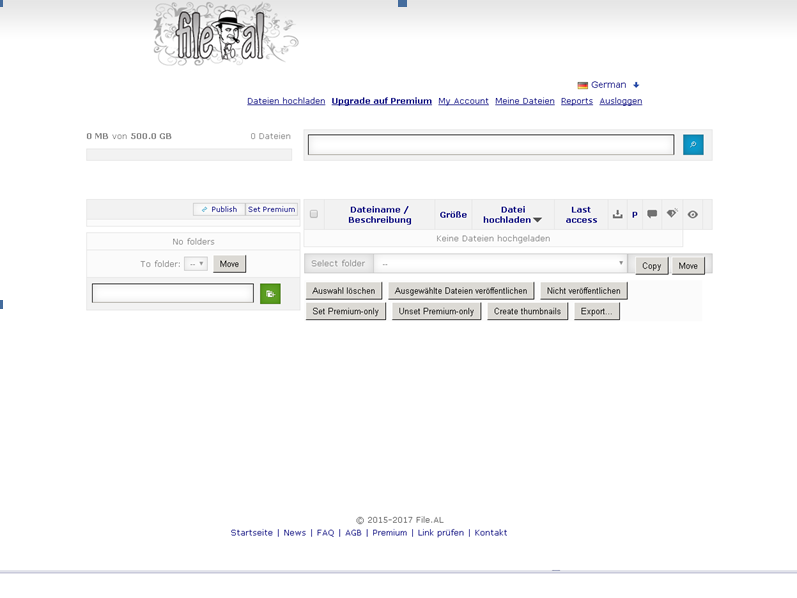This screenshot has height=598, width=797.
Task: Click the storage usage progress bar
Action: tap(189, 155)
